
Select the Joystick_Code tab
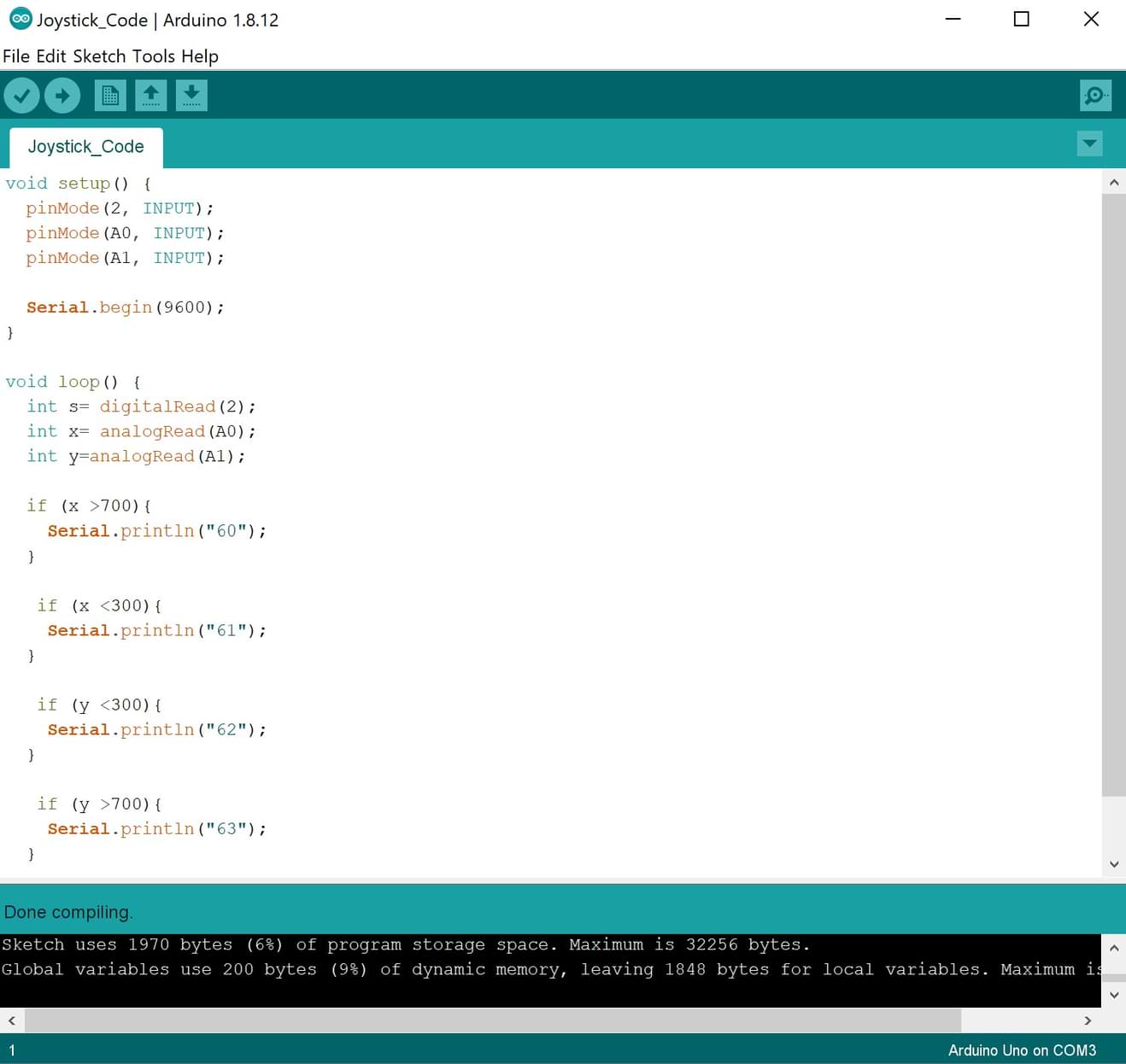click(86, 147)
